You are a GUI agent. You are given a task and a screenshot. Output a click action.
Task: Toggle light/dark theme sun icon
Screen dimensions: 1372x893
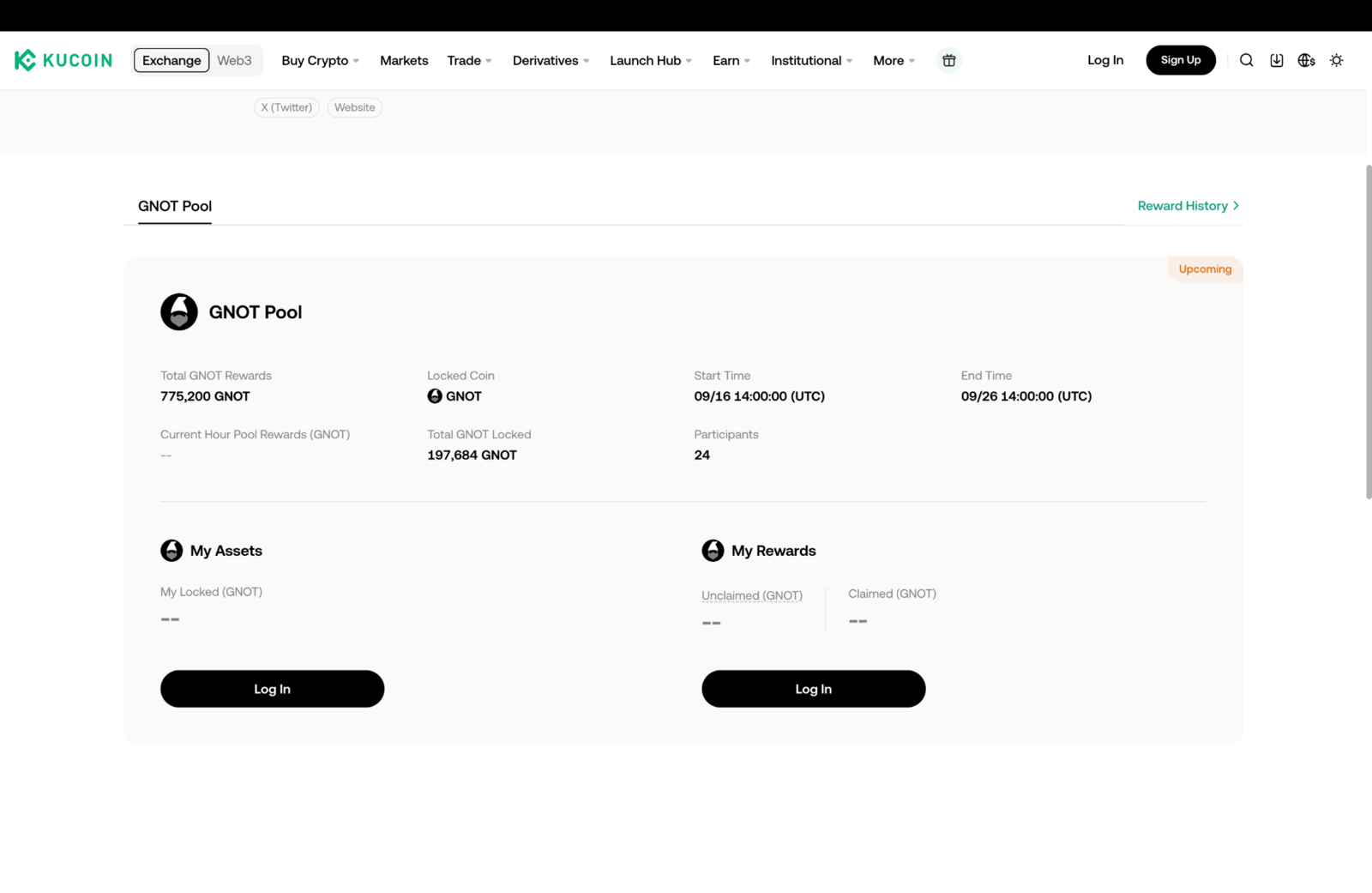click(x=1336, y=60)
